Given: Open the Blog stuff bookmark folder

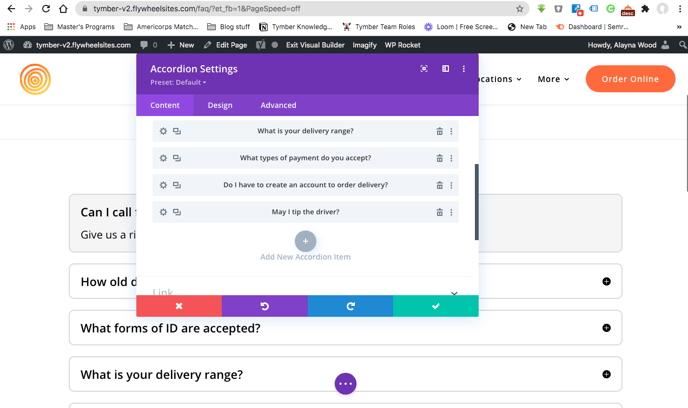Looking at the screenshot, I should click(x=228, y=27).
